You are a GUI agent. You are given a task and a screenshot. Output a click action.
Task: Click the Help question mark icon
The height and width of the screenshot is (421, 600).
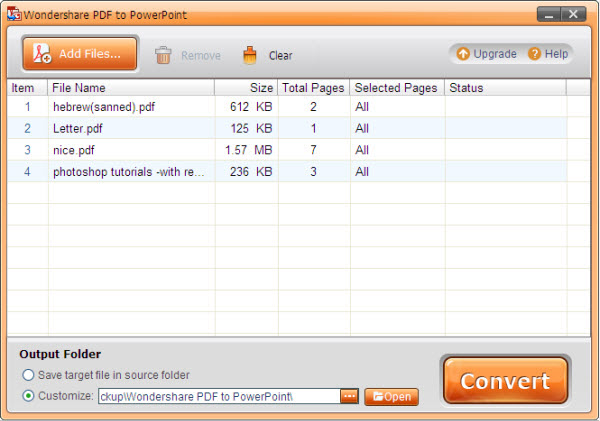point(535,54)
